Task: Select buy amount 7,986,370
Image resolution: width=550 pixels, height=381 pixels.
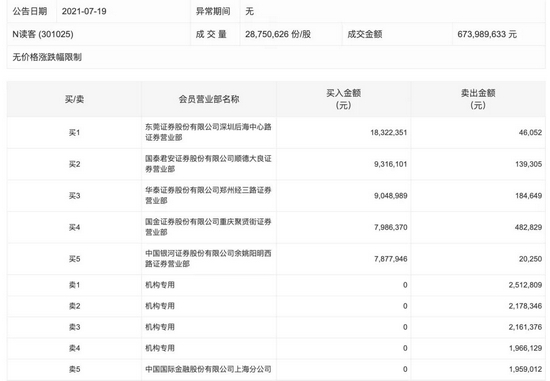Action: 390,227
